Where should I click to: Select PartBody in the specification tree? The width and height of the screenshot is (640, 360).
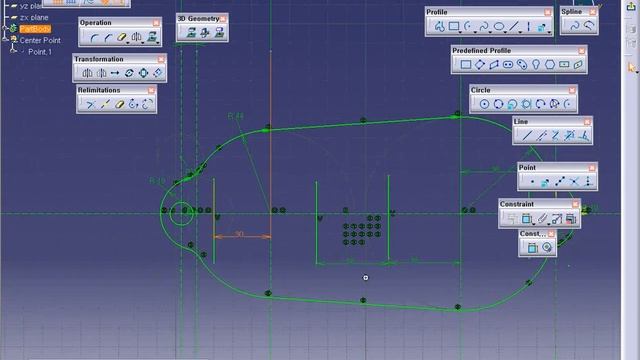pyautogui.click(x=35, y=29)
